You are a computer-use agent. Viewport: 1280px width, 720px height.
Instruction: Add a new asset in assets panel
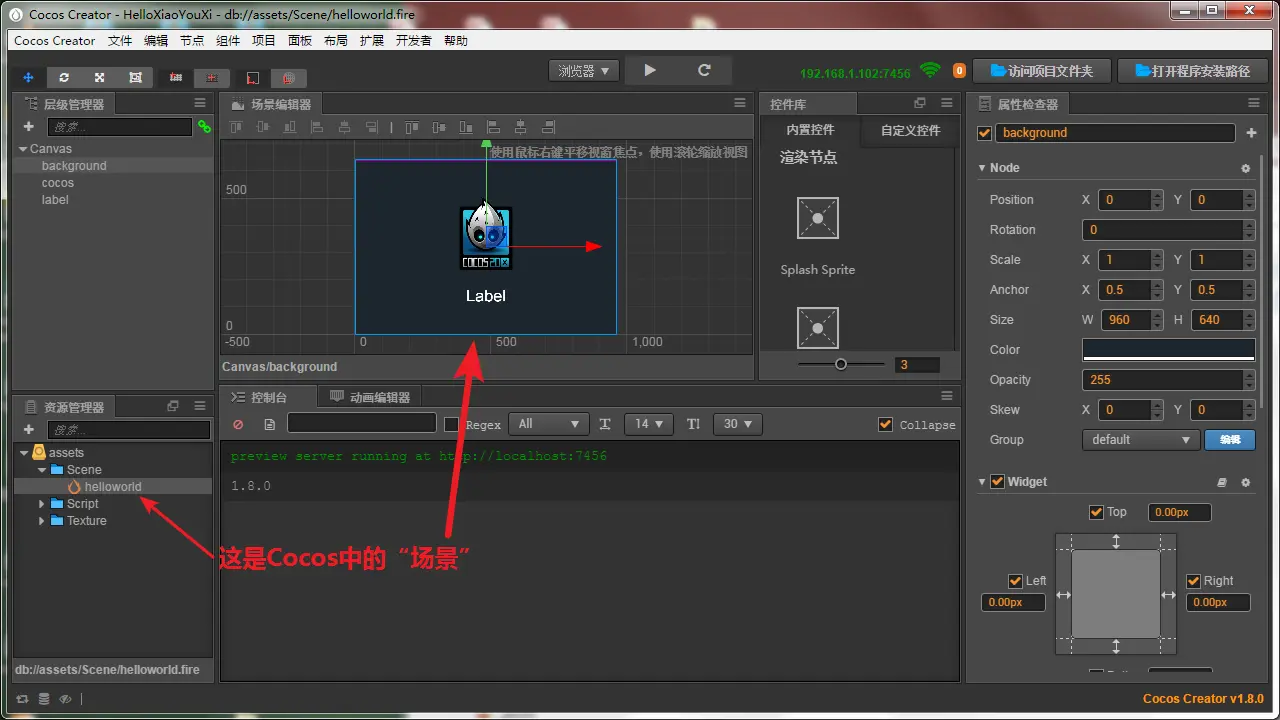point(28,429)
